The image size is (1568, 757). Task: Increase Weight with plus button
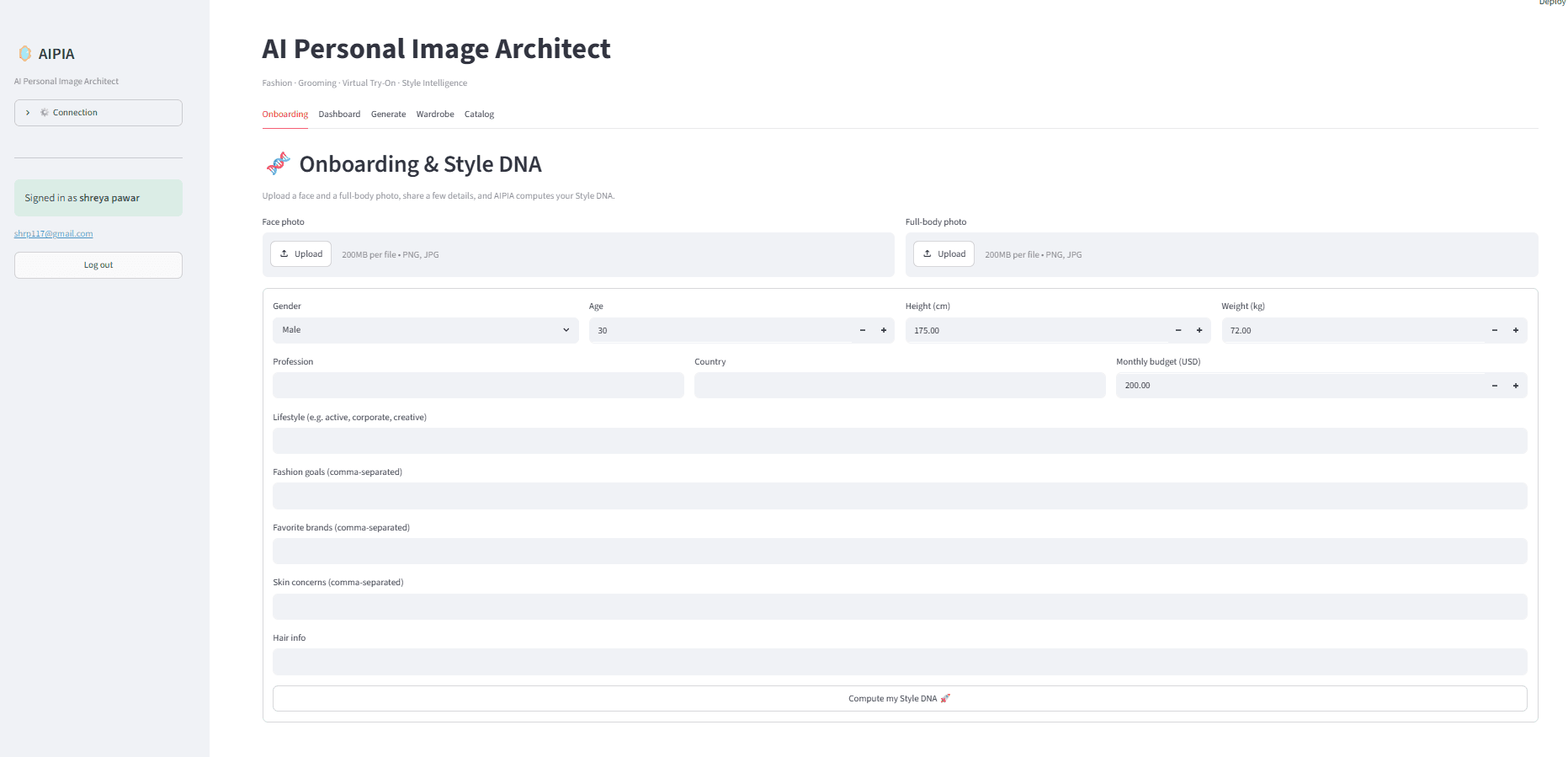[x=1516, y=330]
